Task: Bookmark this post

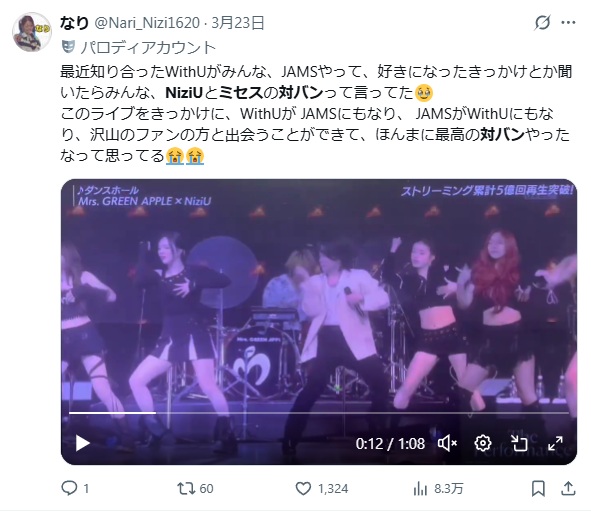Action: click(538, 489)
